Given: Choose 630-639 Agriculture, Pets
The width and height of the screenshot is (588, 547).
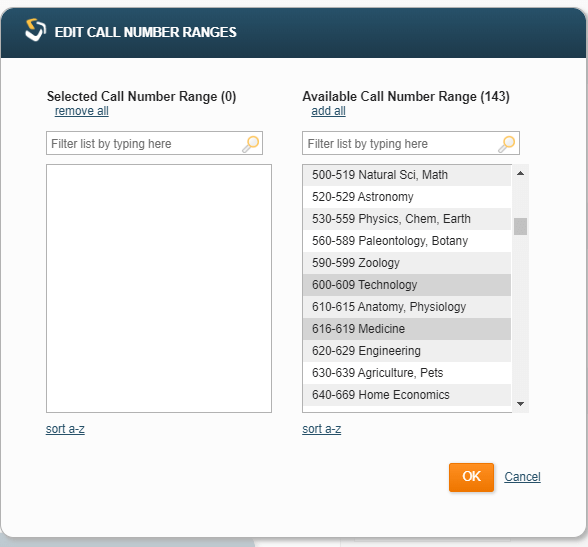Looking at the screenshot, I should pyautogui.click(x=407, y=373).
